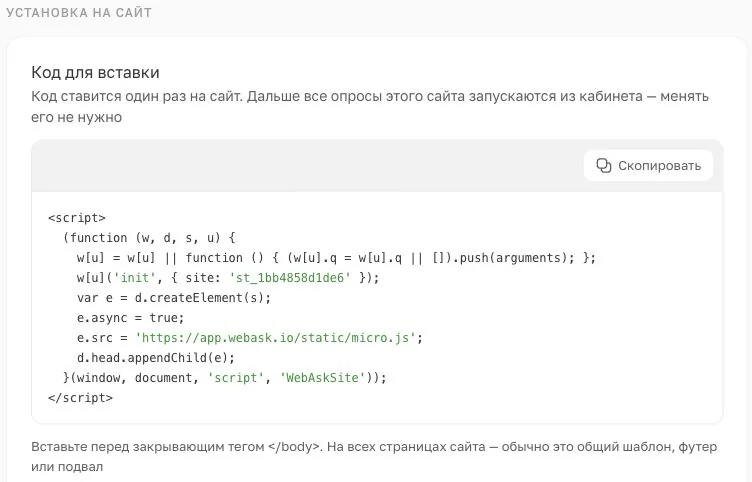The image size is (752, 482).
Task: Click the hint Вставьте перед закрывающим тегом </body>
Action: [x=374, y=457]
